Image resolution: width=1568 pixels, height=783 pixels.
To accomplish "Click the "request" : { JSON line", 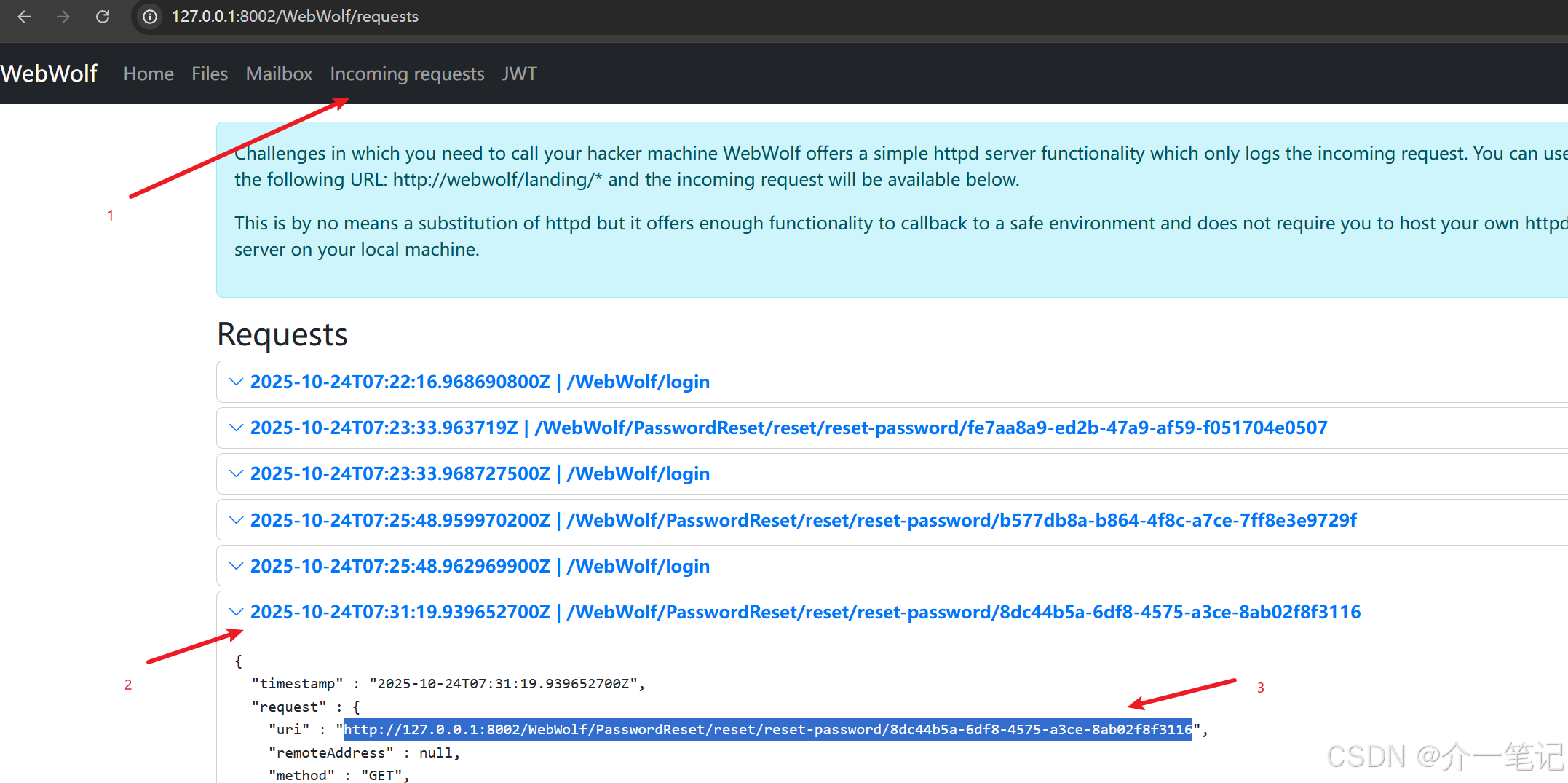I will 306,707.
